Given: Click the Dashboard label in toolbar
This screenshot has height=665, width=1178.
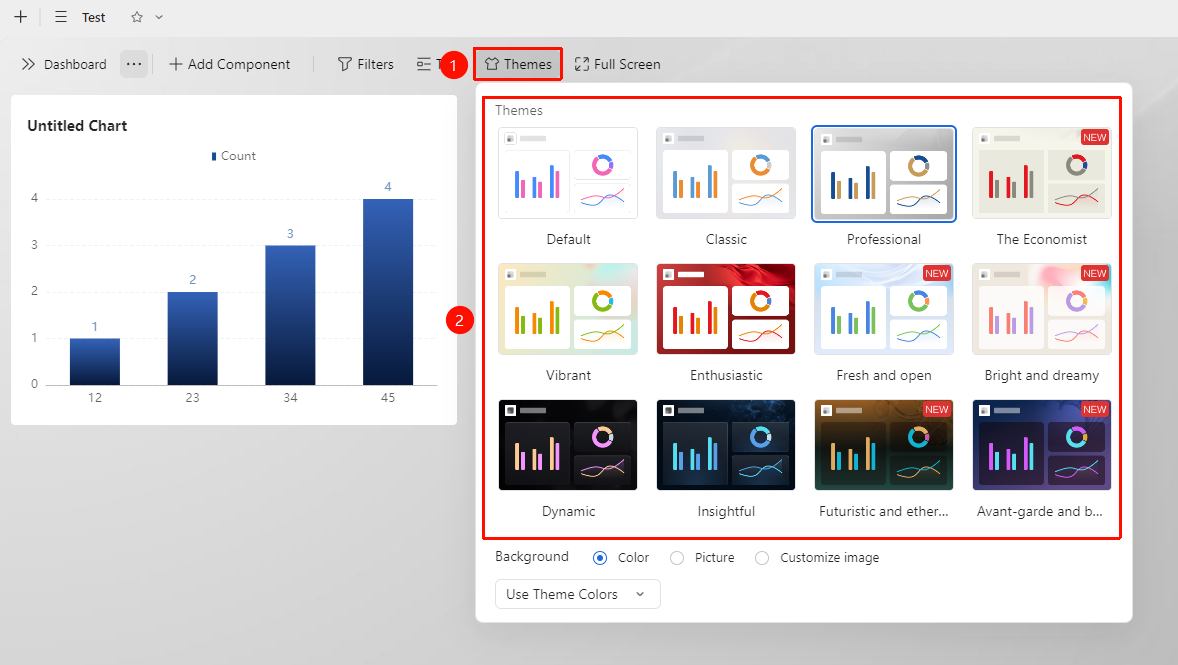Looking at the screenshot, I should click(75, 64).
